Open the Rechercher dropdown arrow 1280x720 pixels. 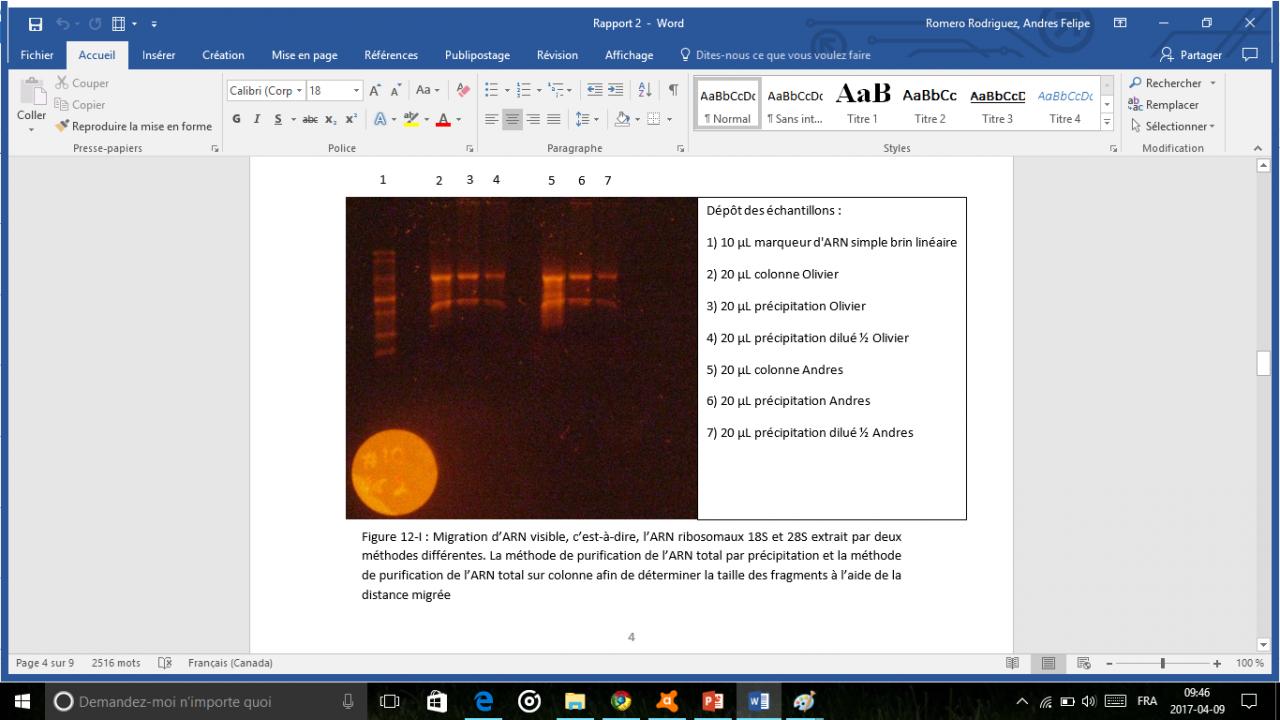[x=1213, y=84]
